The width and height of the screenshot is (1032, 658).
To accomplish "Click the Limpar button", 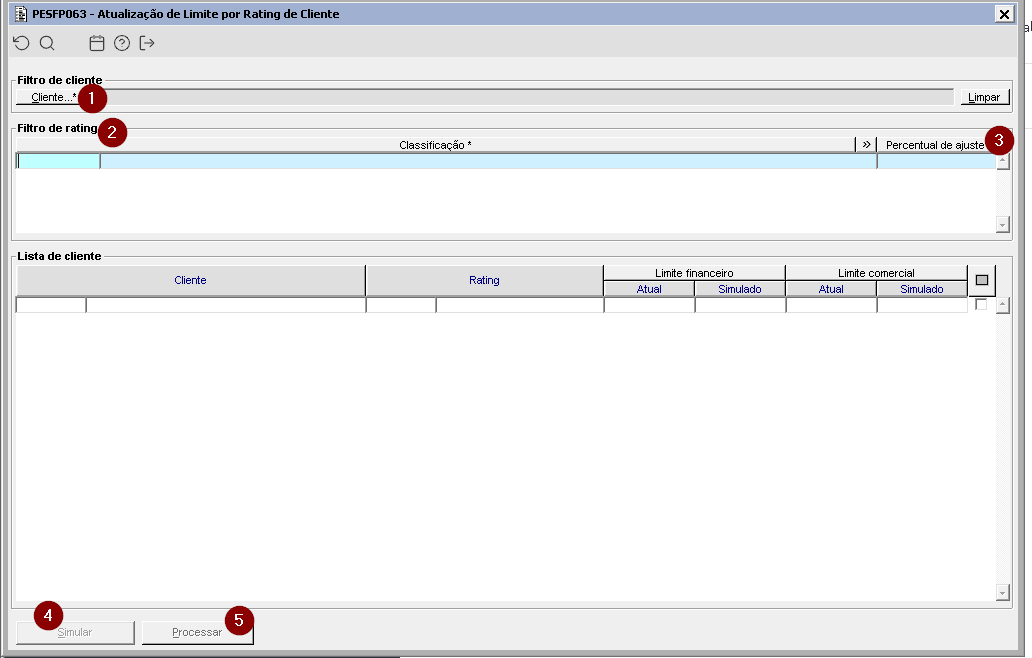I will pos(984,97).
